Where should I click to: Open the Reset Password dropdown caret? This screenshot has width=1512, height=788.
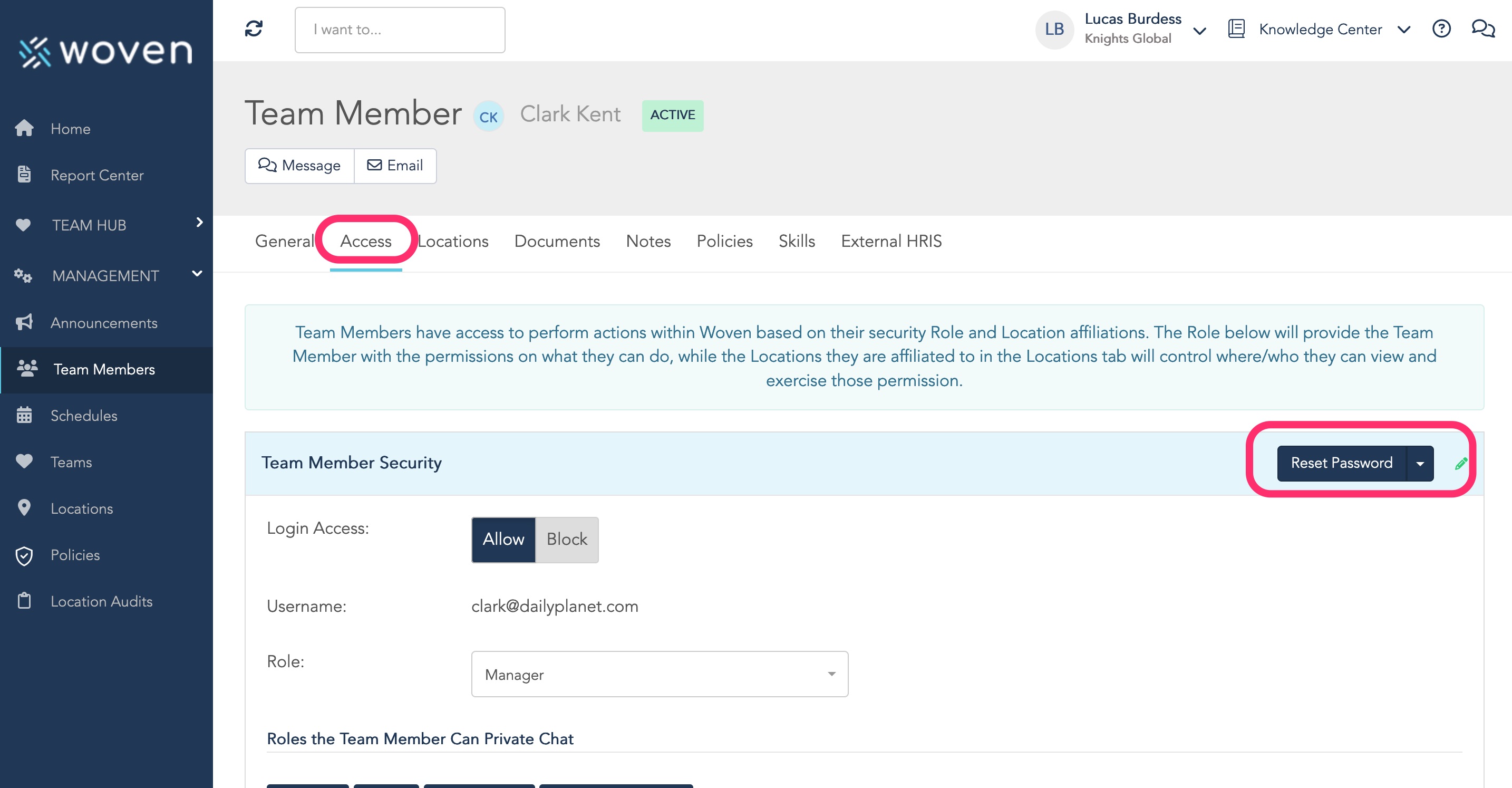click(1420, 463)
